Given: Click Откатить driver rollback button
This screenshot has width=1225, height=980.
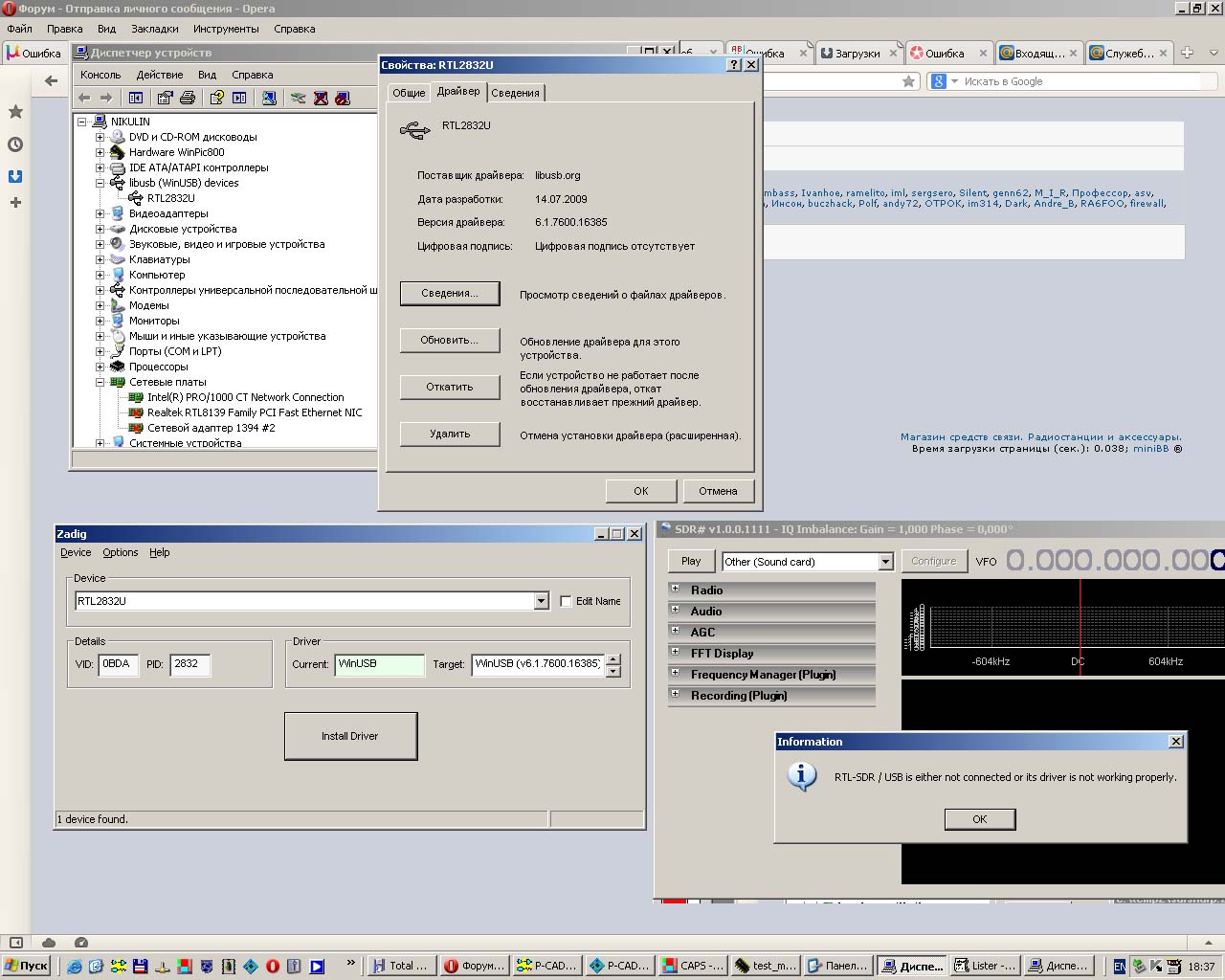Looking at the screenshot, I should click(450, 387).
